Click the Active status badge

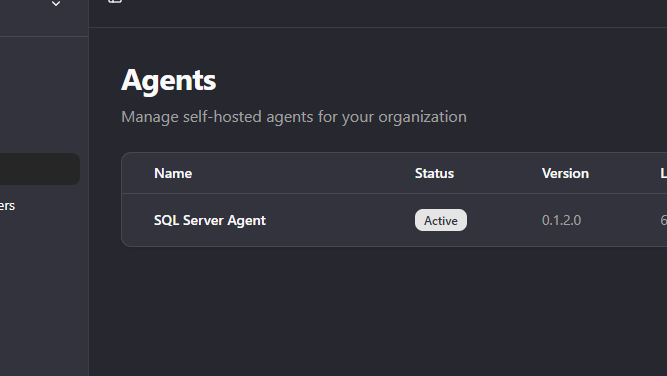point(441,220)
